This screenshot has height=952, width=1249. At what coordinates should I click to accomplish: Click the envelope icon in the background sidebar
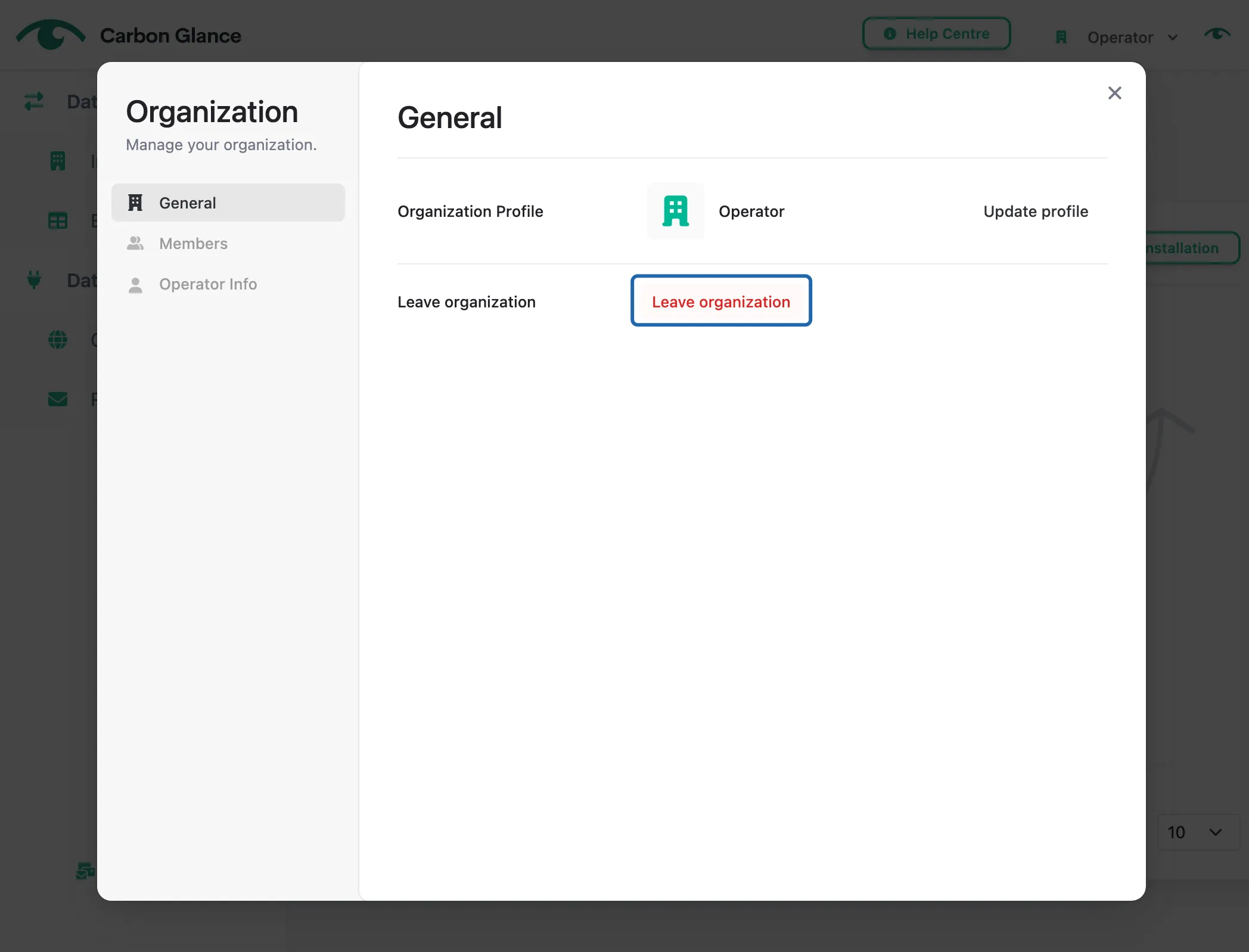(x=58, y=399)
